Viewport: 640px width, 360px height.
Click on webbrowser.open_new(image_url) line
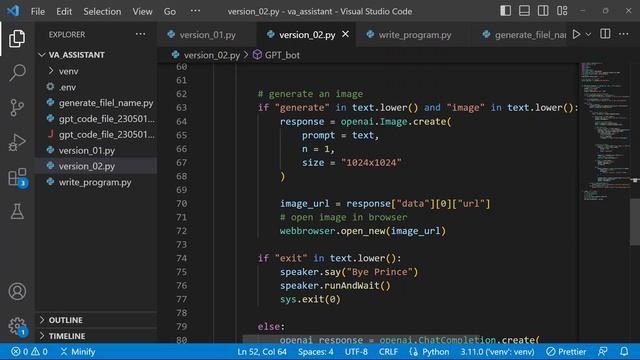[362, 231]
